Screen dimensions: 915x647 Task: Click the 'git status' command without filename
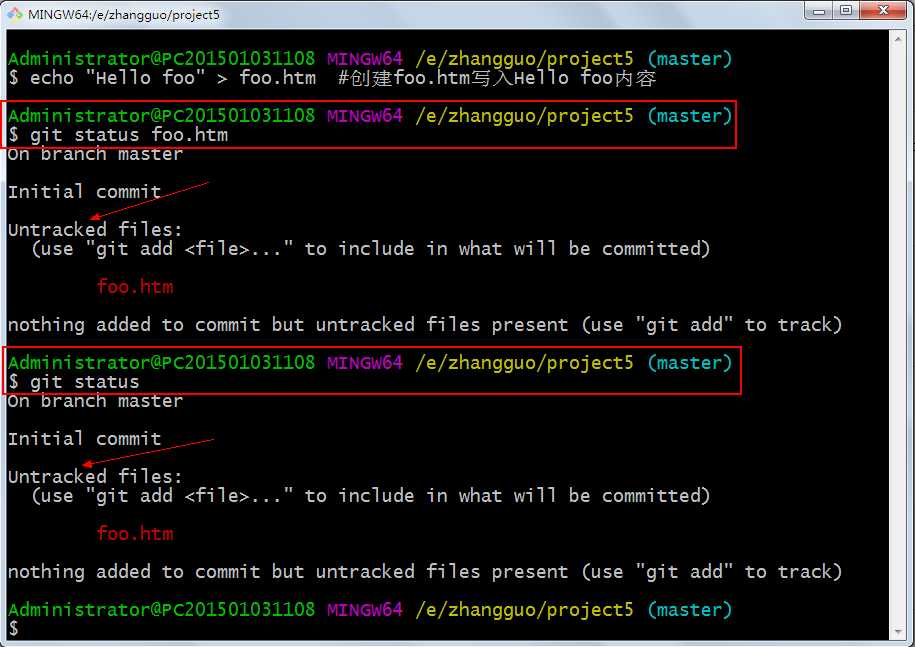pyautogui.click(x=74, y=382)
